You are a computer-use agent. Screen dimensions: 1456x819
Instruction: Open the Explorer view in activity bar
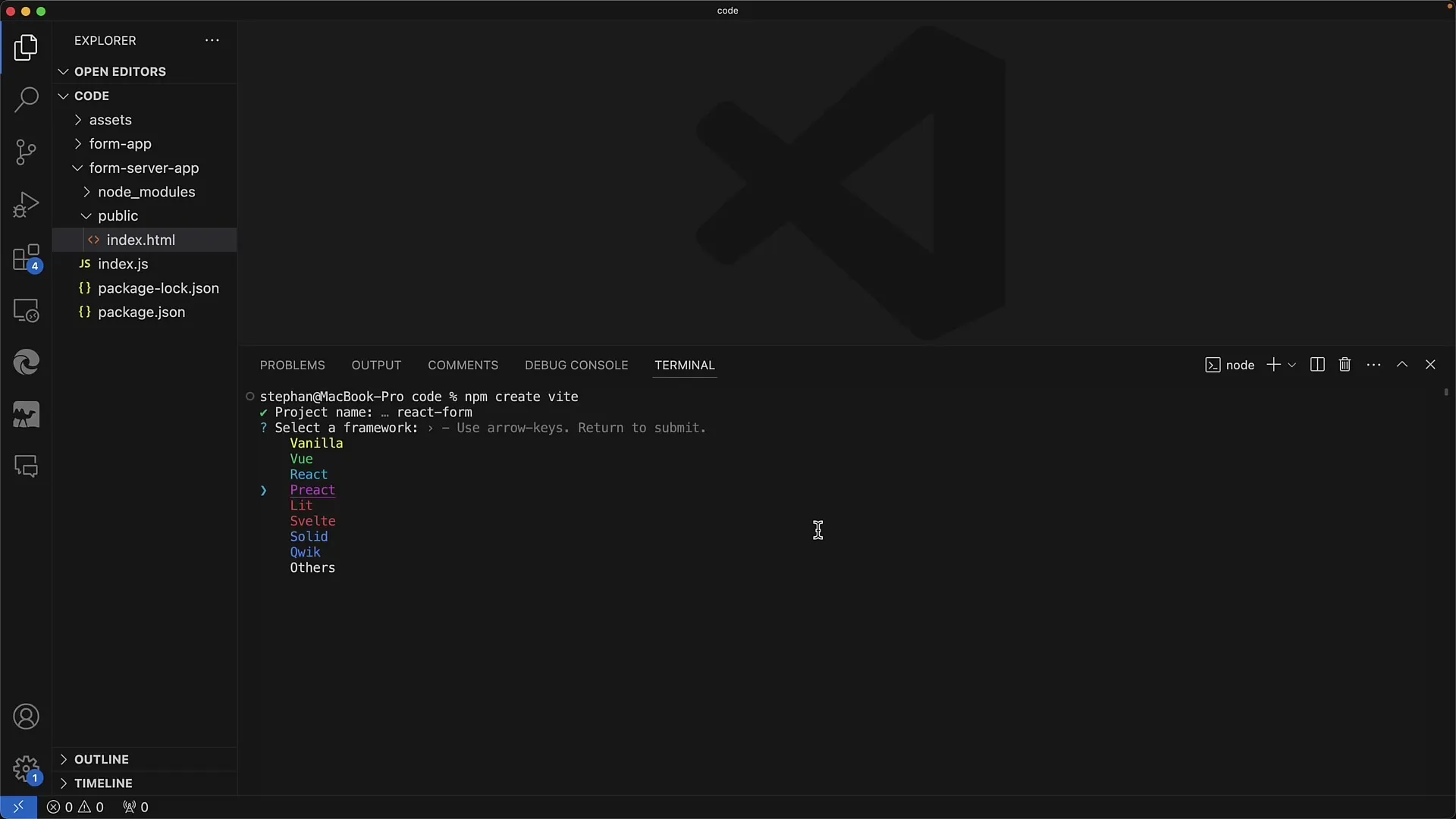tap(26, 48)
